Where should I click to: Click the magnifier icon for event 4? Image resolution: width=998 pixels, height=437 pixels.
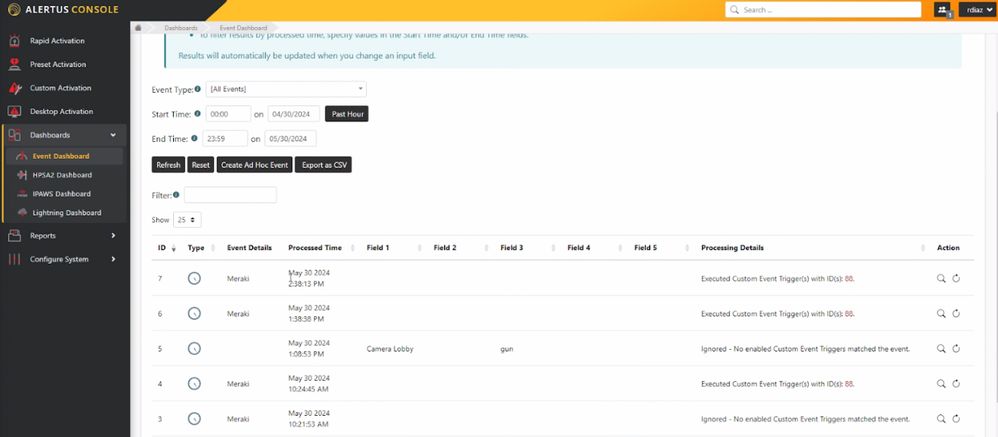pyautogui.click(x=941, y=383)
